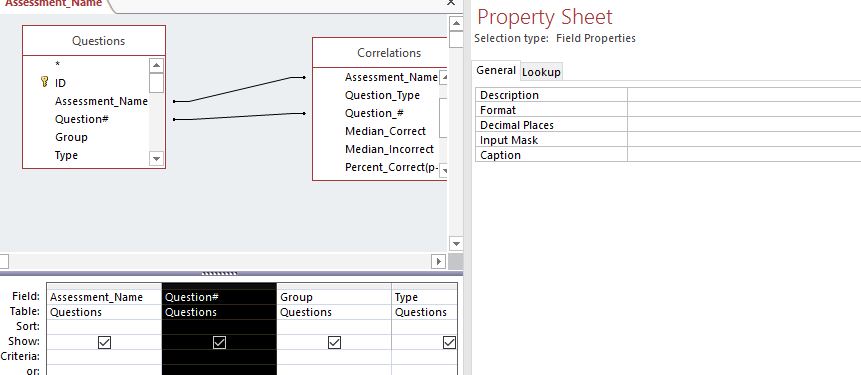Click the Group field cell in grid
Screen dimensions: 861x375
(x=334, y=297)
